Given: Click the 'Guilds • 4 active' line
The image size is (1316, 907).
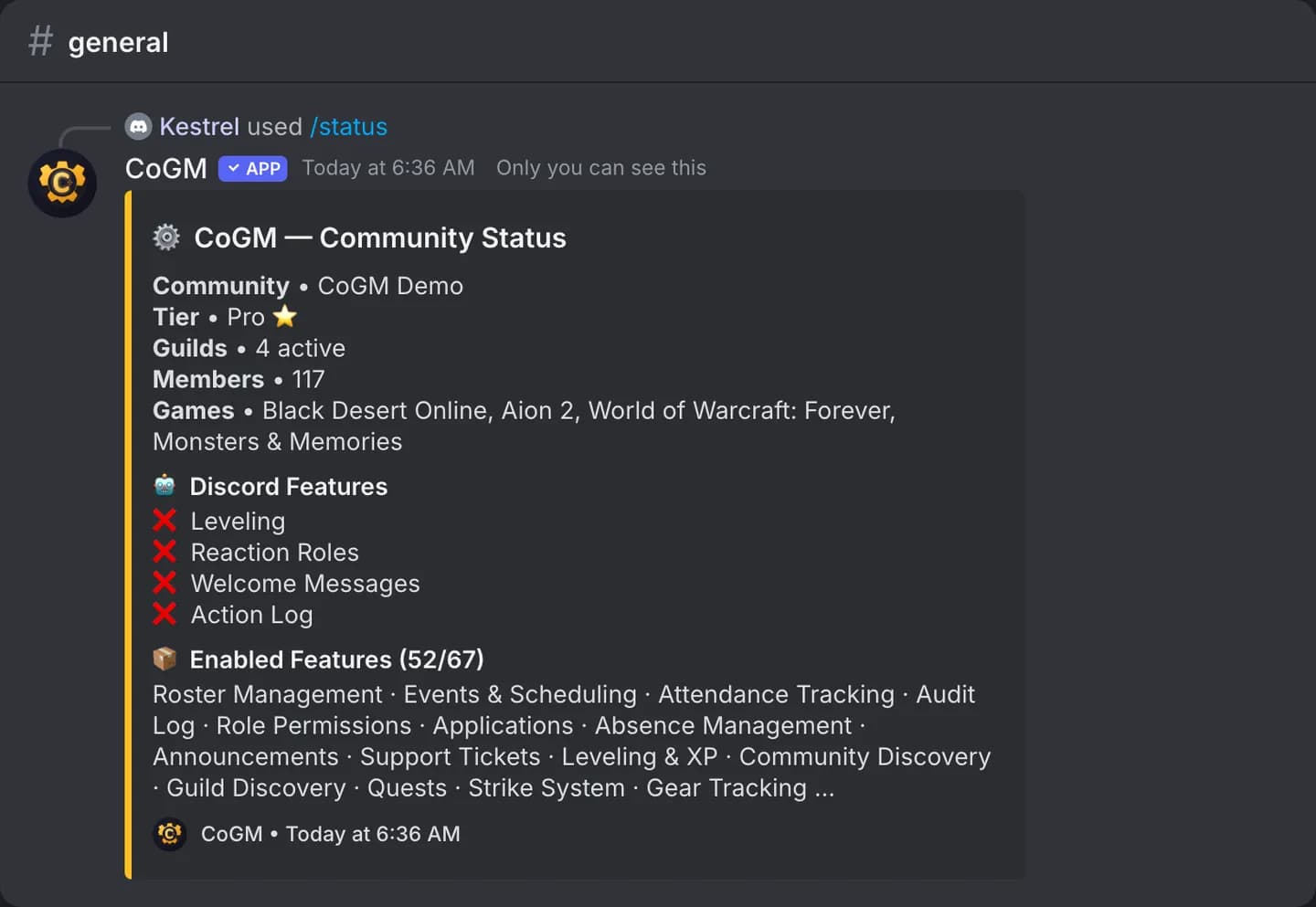Looking at the screenshot, I should 249,348.
